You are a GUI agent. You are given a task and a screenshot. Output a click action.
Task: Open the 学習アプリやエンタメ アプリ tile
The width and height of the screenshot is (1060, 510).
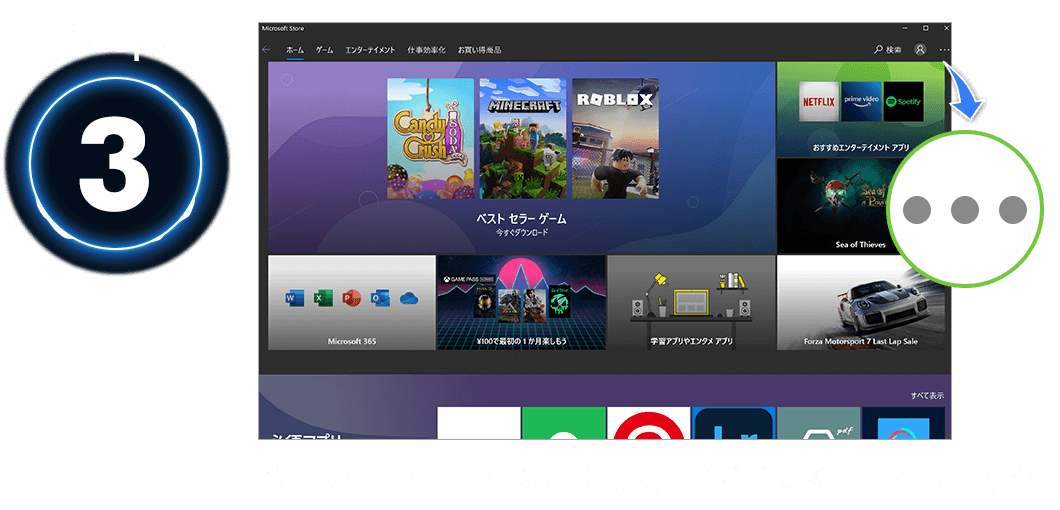[691, 302]
